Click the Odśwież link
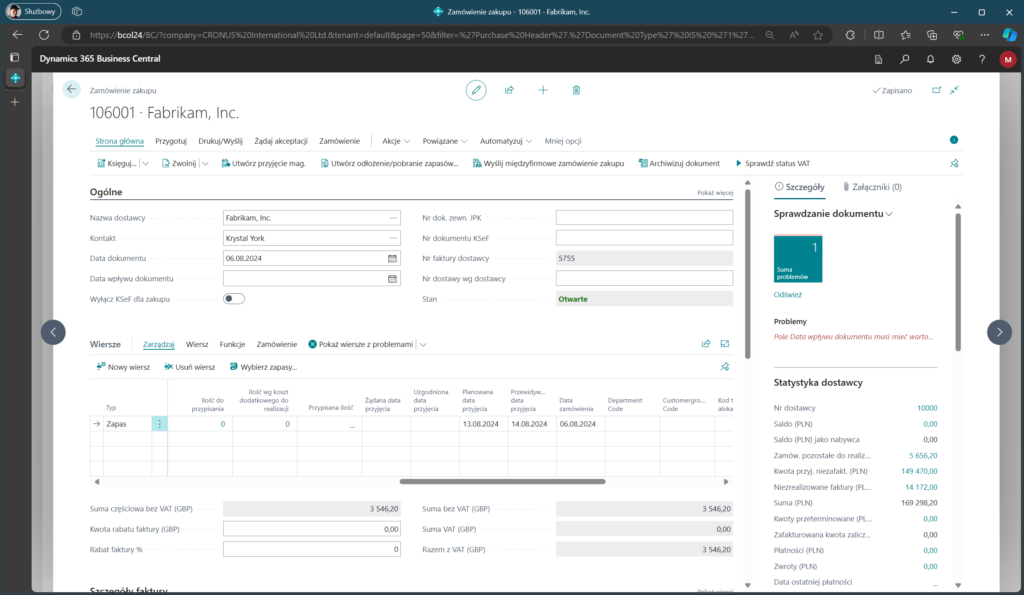The image size is (1024, 595). 788,295
